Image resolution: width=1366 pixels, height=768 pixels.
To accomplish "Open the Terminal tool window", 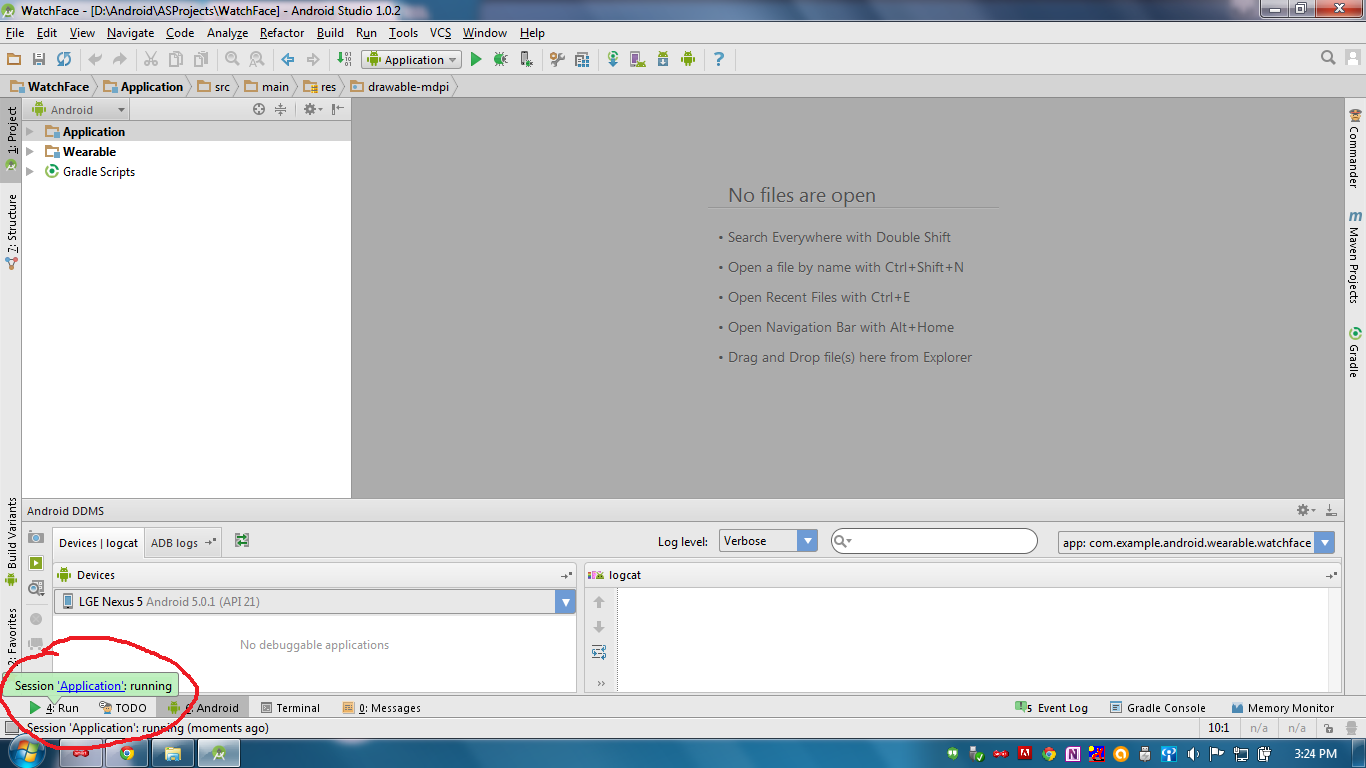I will (x=290, y=708).
